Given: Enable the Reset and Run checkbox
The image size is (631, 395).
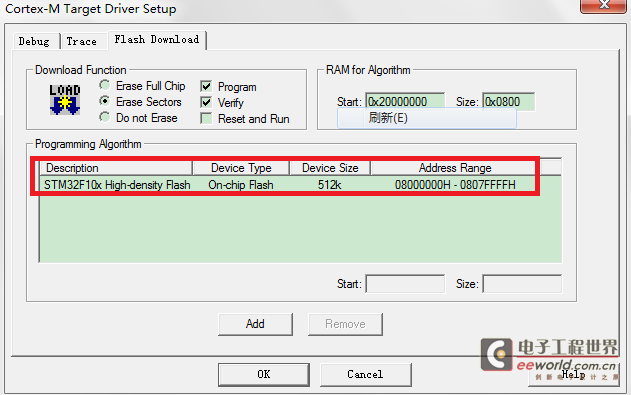Looking at the screenshot, I should (206, 119).
